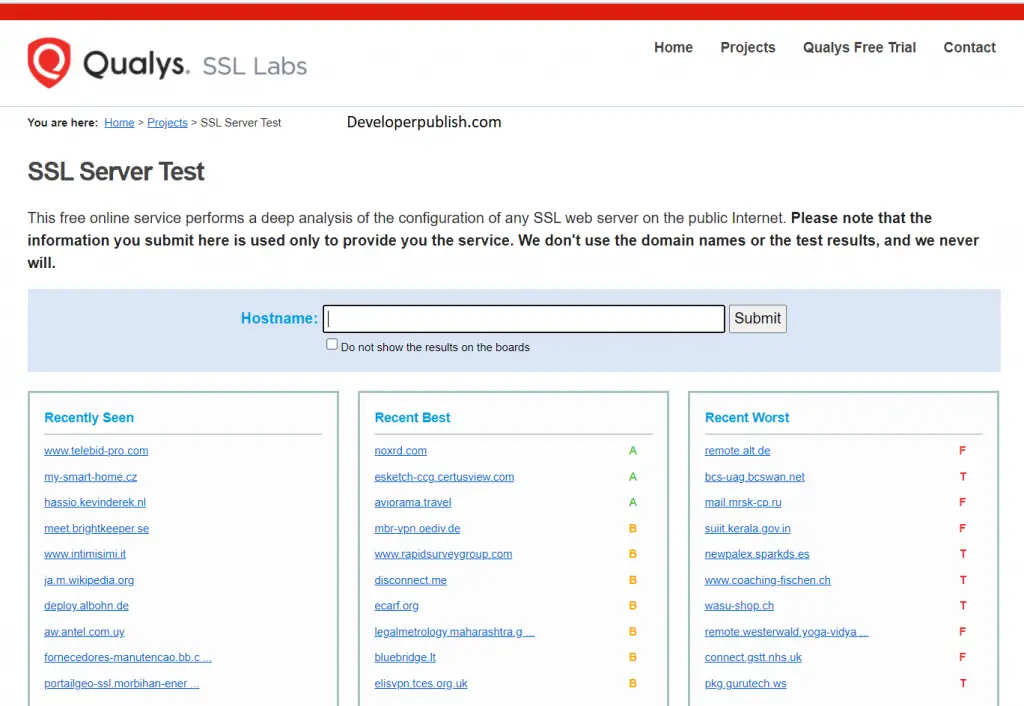Image resolution: width=1024 pixels, height=706 pixels.
Task: Open elisvpn.tces.org.uk link
Action: click(421, 683)
